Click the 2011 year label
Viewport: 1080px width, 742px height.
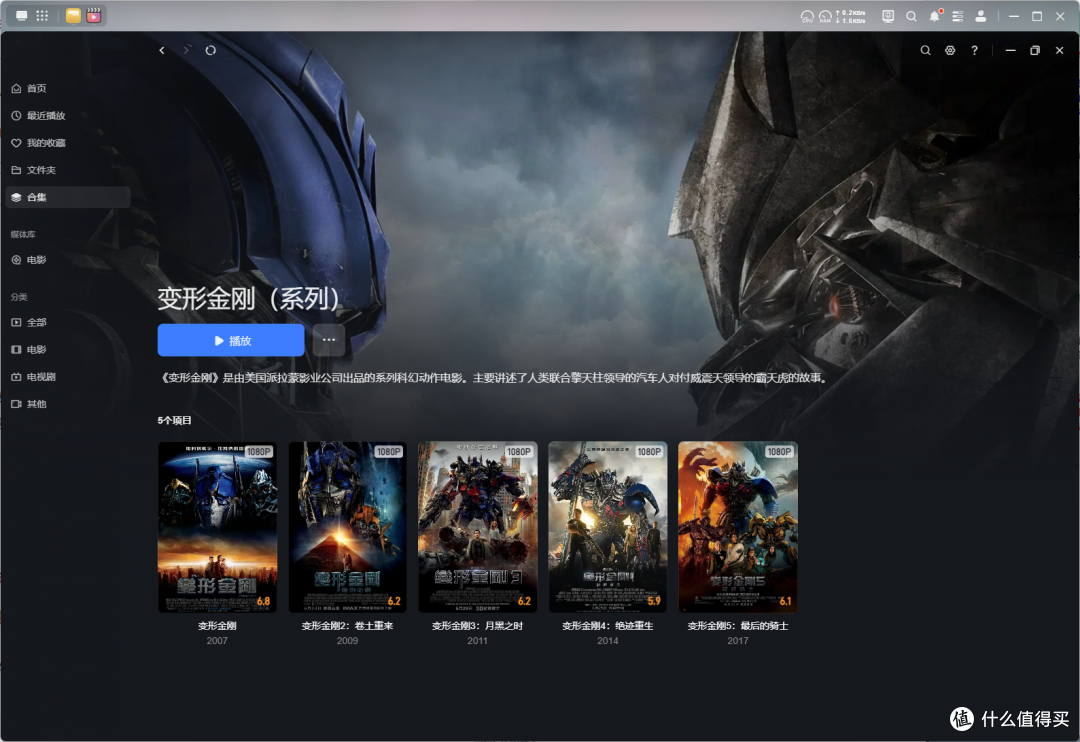[477, 641]
